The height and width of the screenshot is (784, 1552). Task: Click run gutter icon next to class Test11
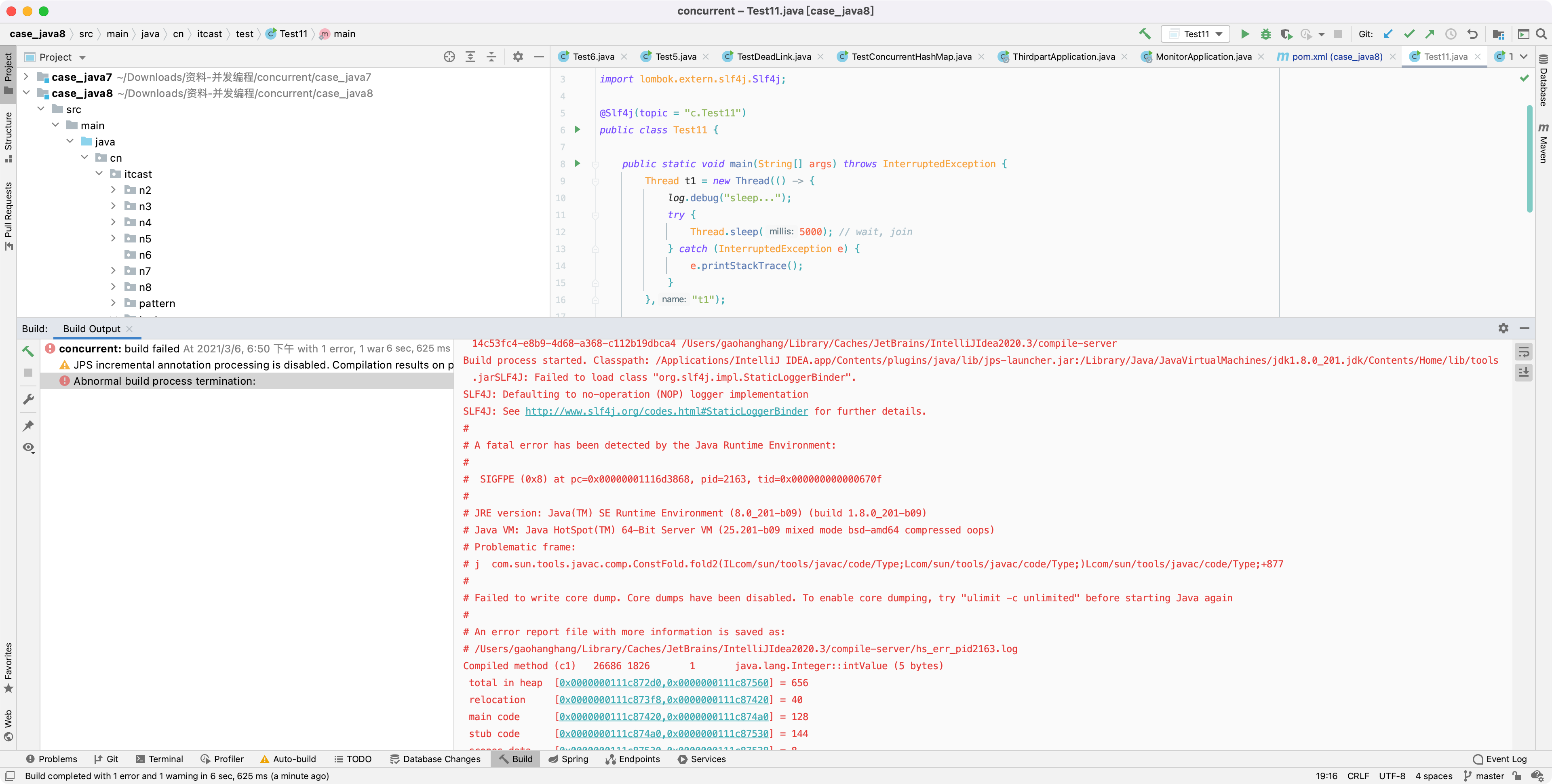click(577, 130)
